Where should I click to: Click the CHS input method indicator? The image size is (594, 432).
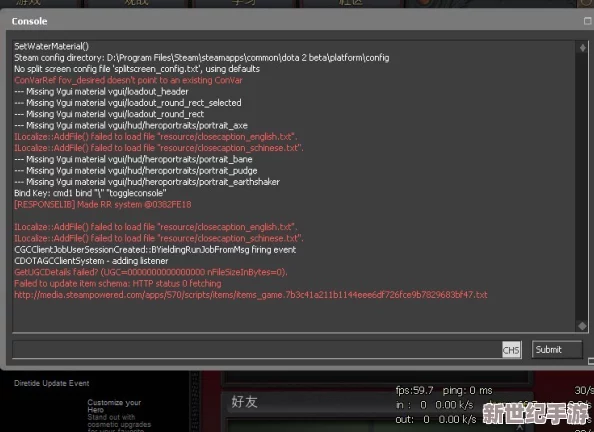(x=511, y=350)
